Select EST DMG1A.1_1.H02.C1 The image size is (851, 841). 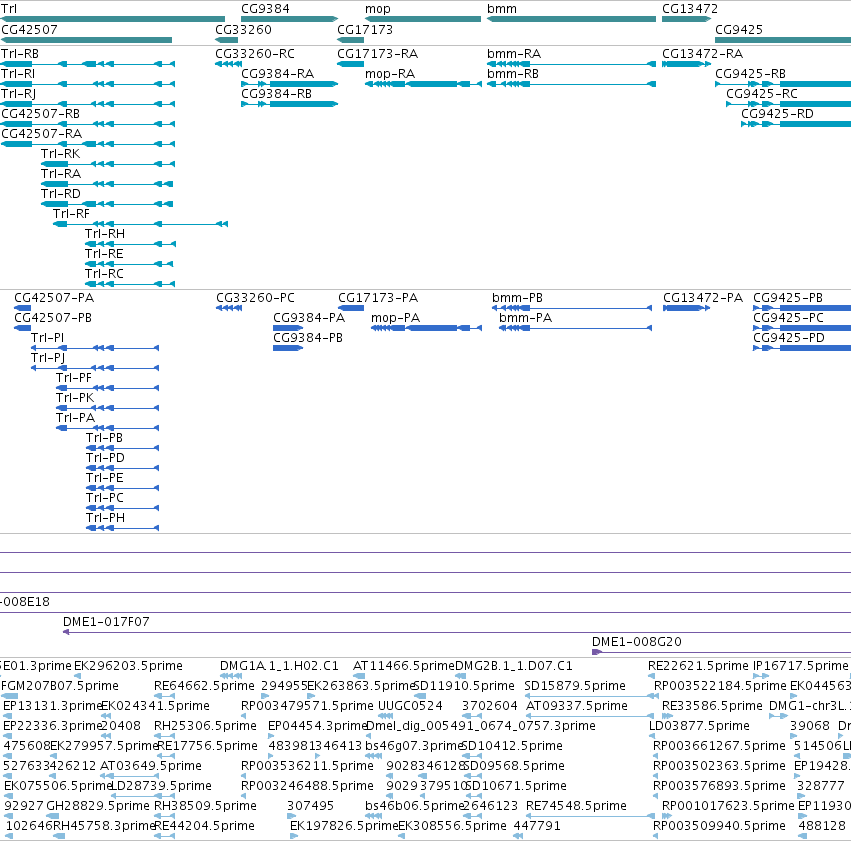pyautogui.click(x=231, y=676)
